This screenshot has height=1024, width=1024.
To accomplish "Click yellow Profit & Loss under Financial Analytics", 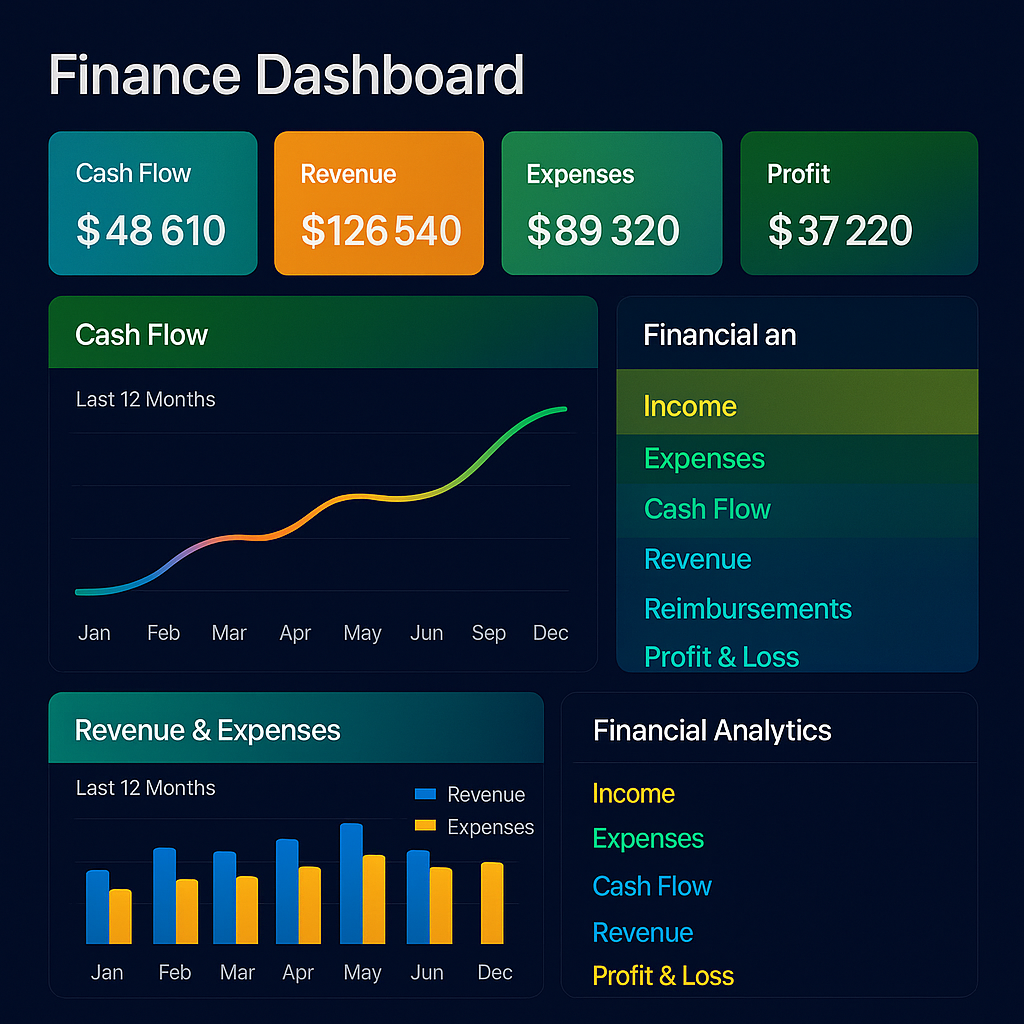I will tap(663, 976).
